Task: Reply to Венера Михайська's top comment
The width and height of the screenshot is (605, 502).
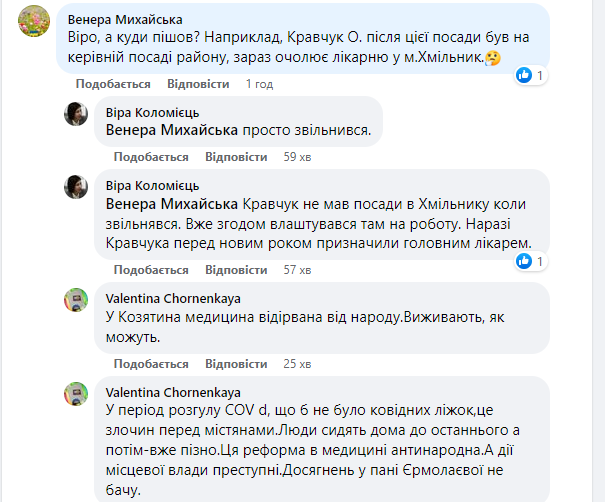Action: tap(198, 84)
